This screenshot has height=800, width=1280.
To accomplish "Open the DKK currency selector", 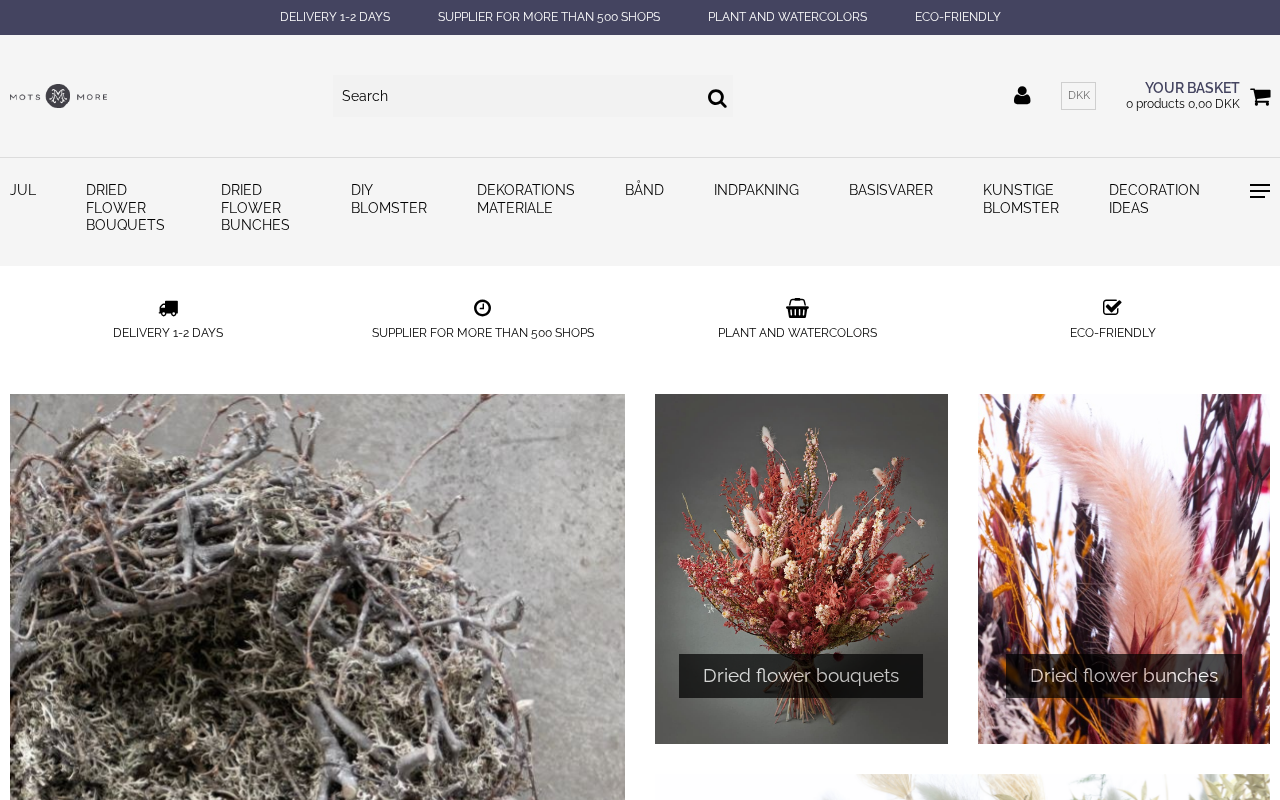I will (x=1078, y=96).
